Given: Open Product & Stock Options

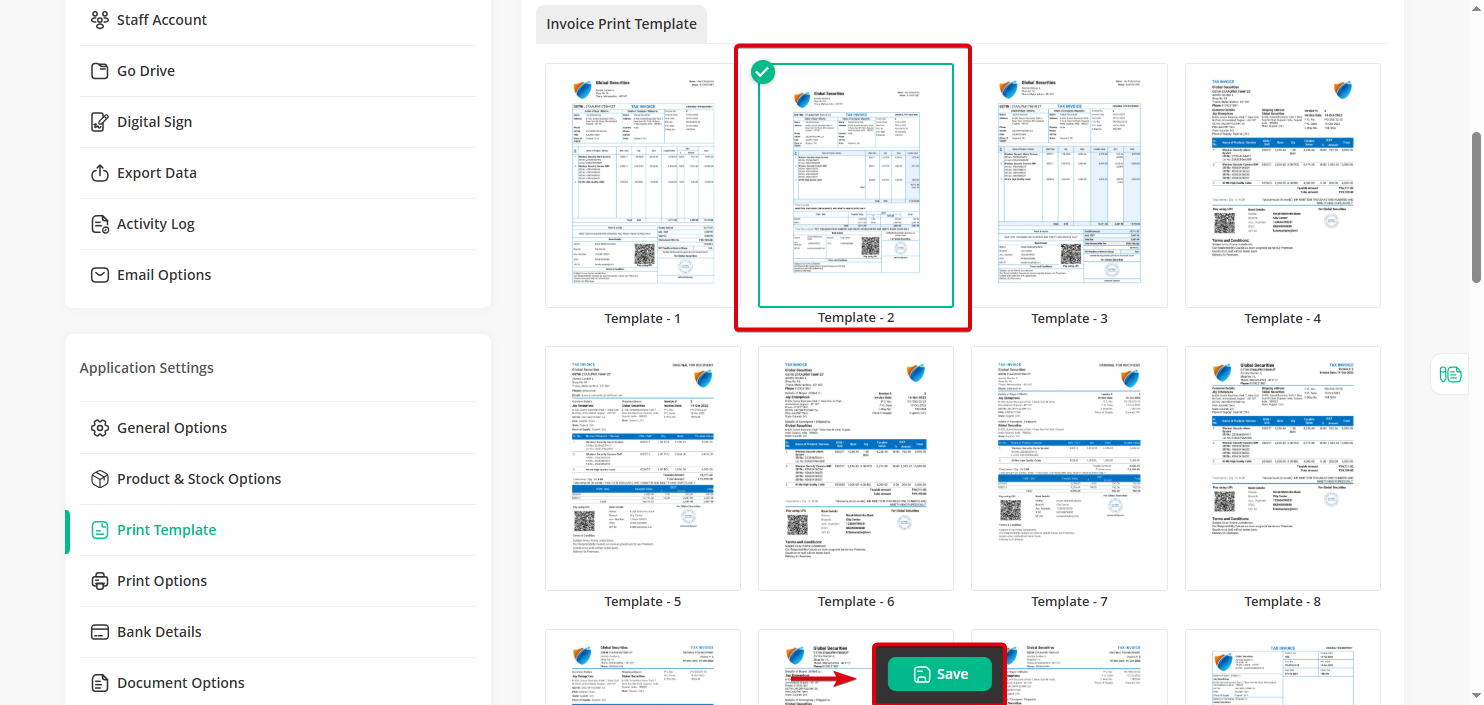Looking at the screenshot, I should click(x=278, y=479).
